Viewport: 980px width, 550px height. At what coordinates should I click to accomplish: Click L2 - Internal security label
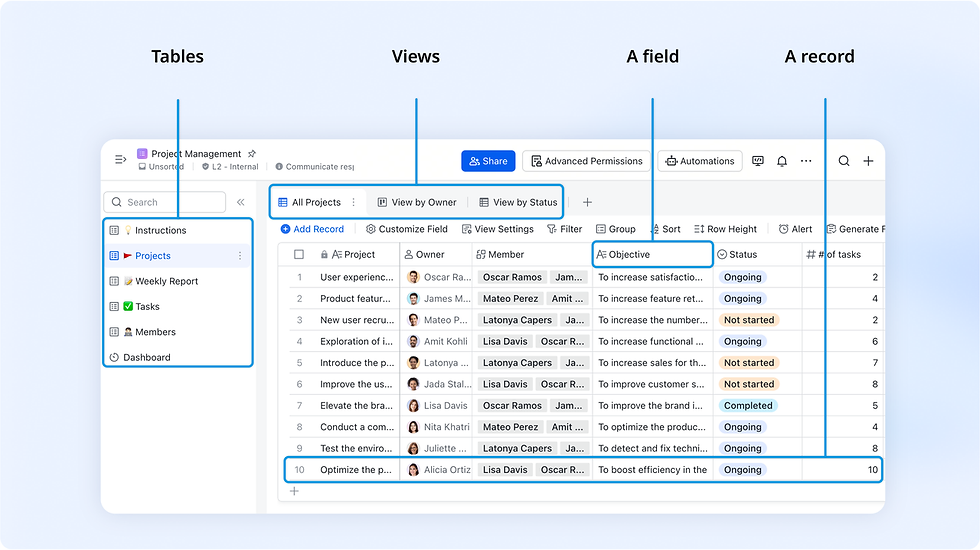coord(229,167)
